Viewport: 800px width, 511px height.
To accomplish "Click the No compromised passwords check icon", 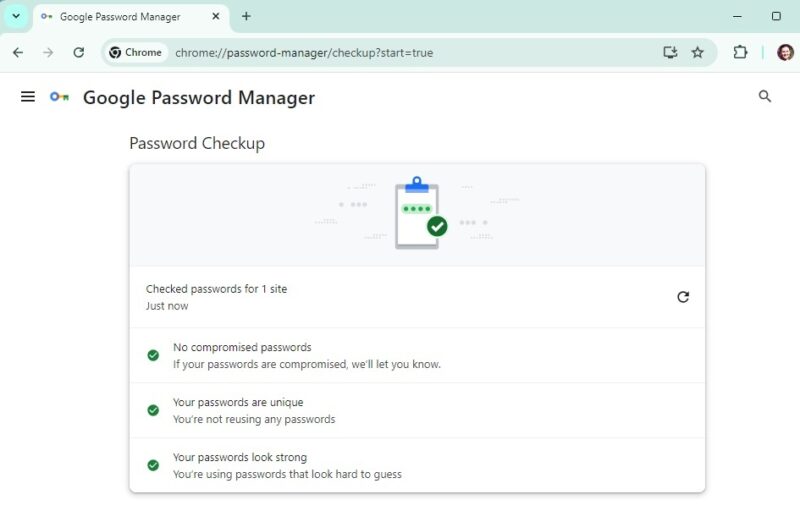I will [x=153, y=355].
